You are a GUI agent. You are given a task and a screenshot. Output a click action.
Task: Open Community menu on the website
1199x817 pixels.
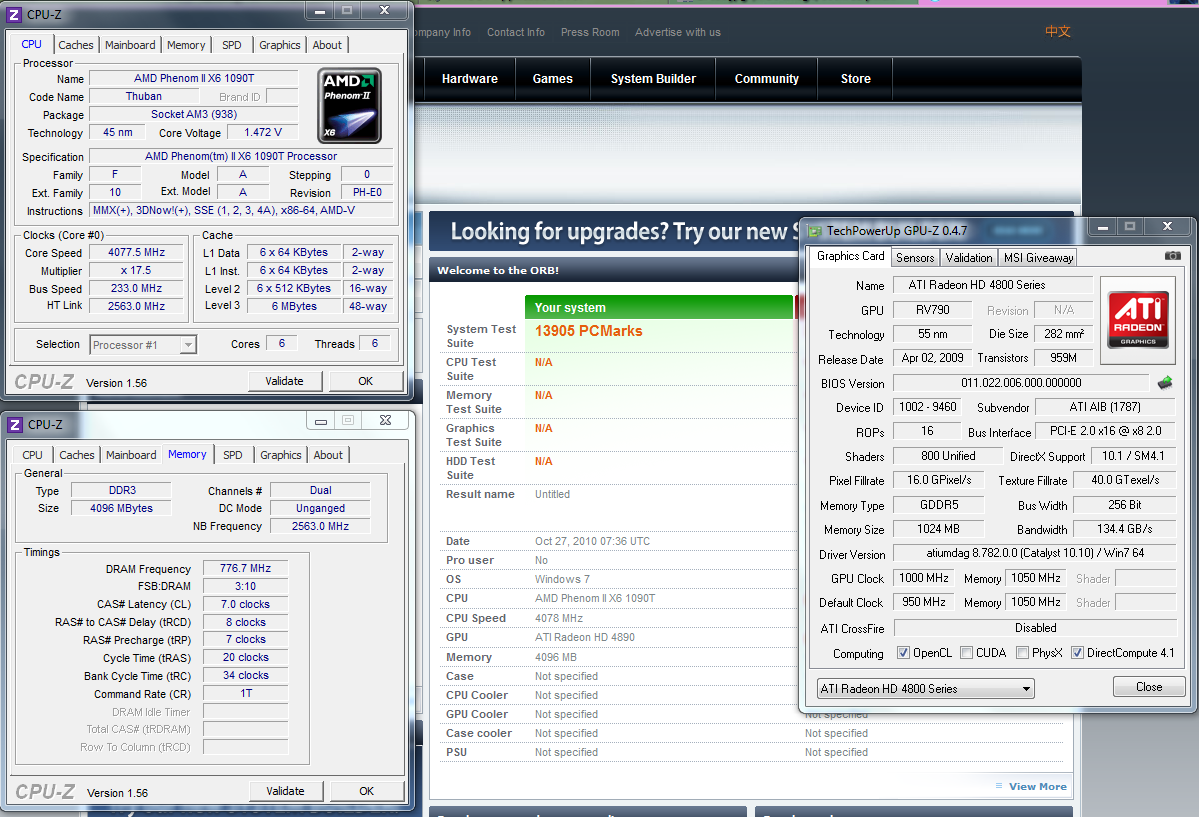tap(766, 79)
